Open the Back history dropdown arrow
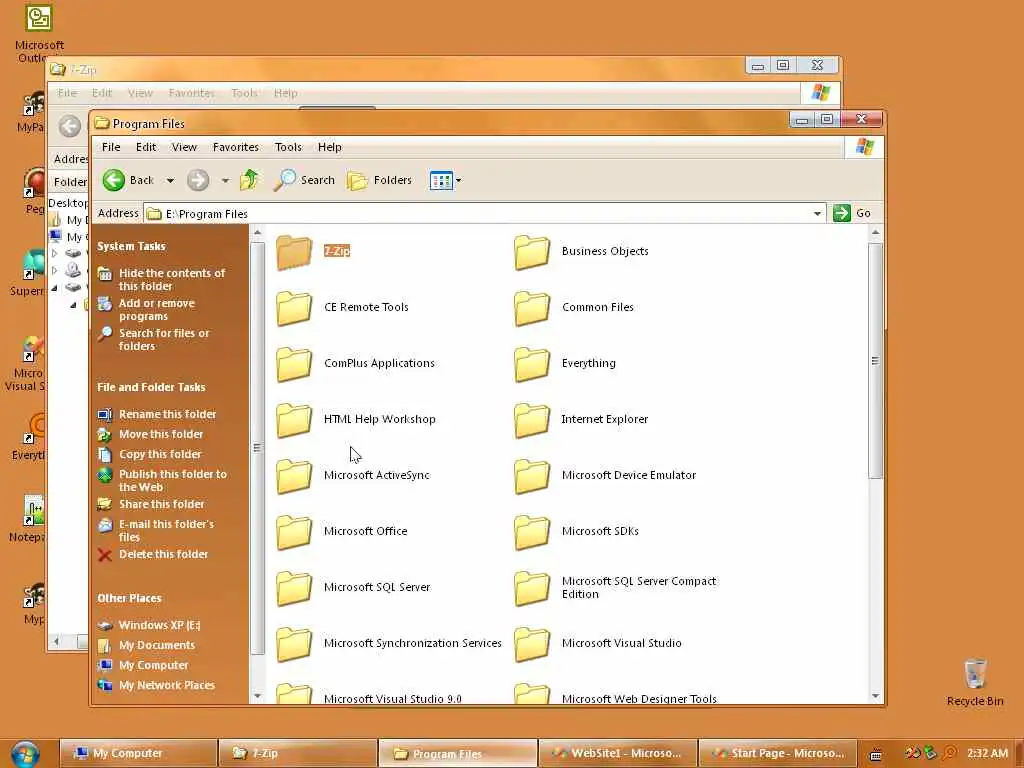The image size is (1024, 768). [x=170, y=181]
